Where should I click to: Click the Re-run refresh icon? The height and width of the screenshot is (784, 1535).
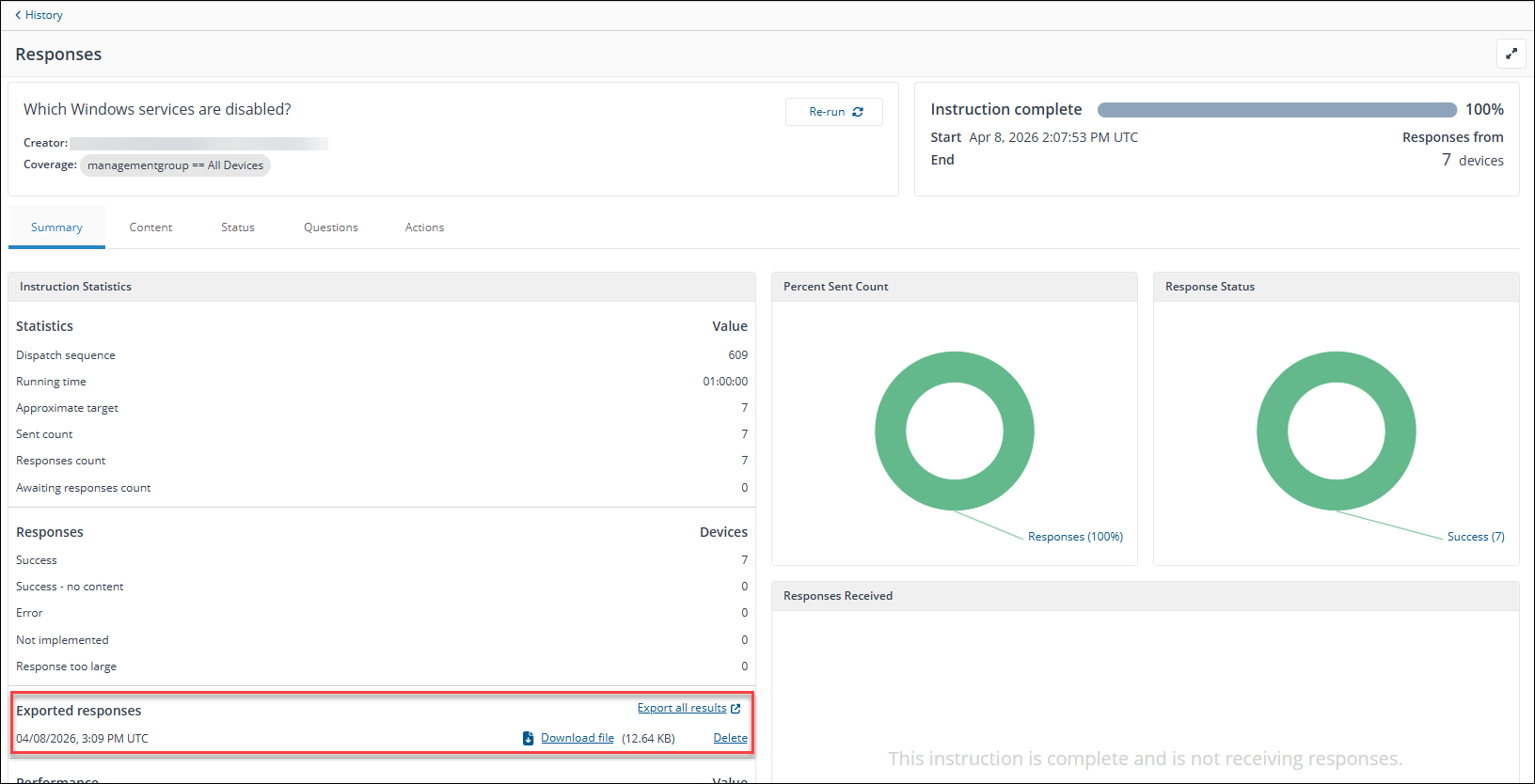pos(858,112)
